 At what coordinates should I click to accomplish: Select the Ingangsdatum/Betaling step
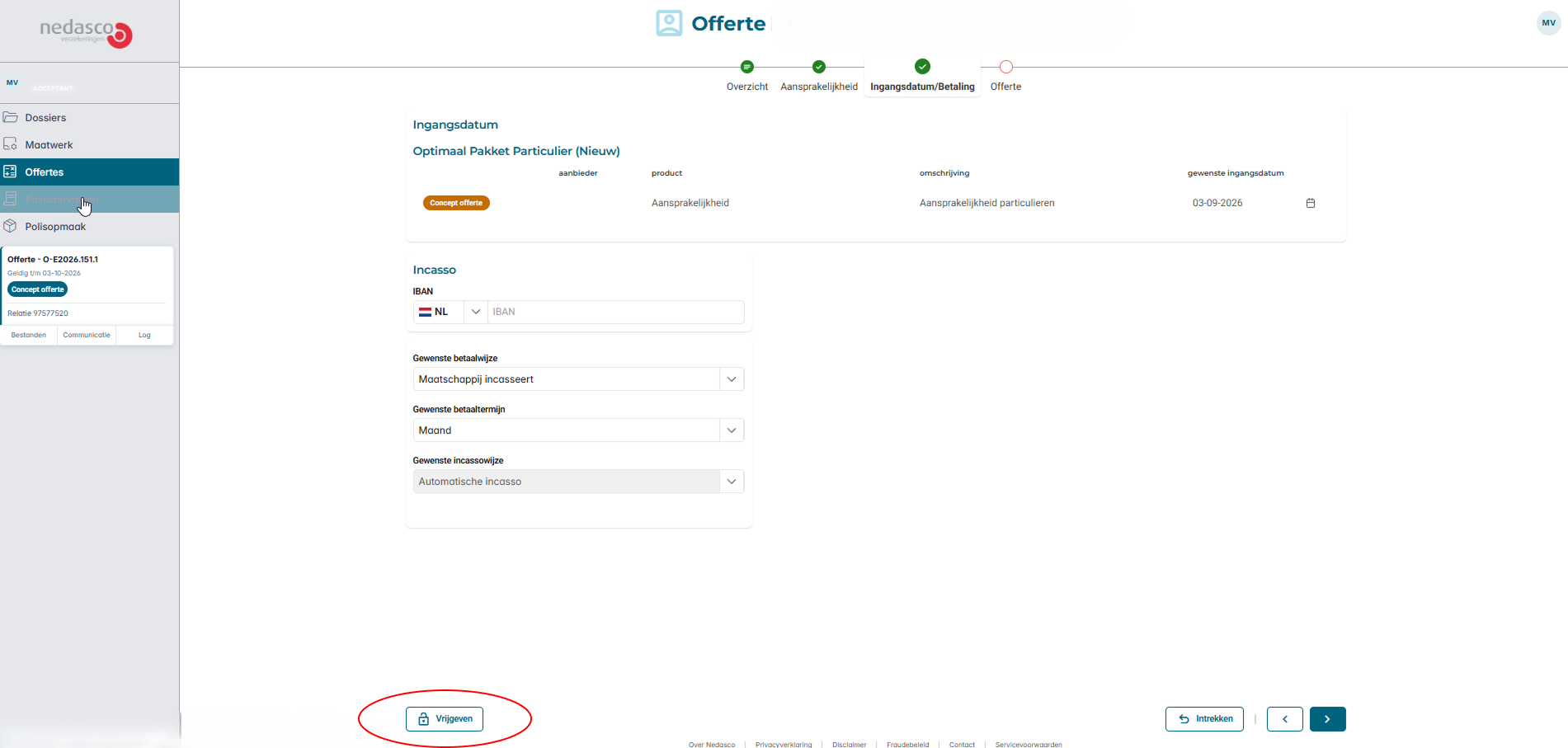coord(922,76)
